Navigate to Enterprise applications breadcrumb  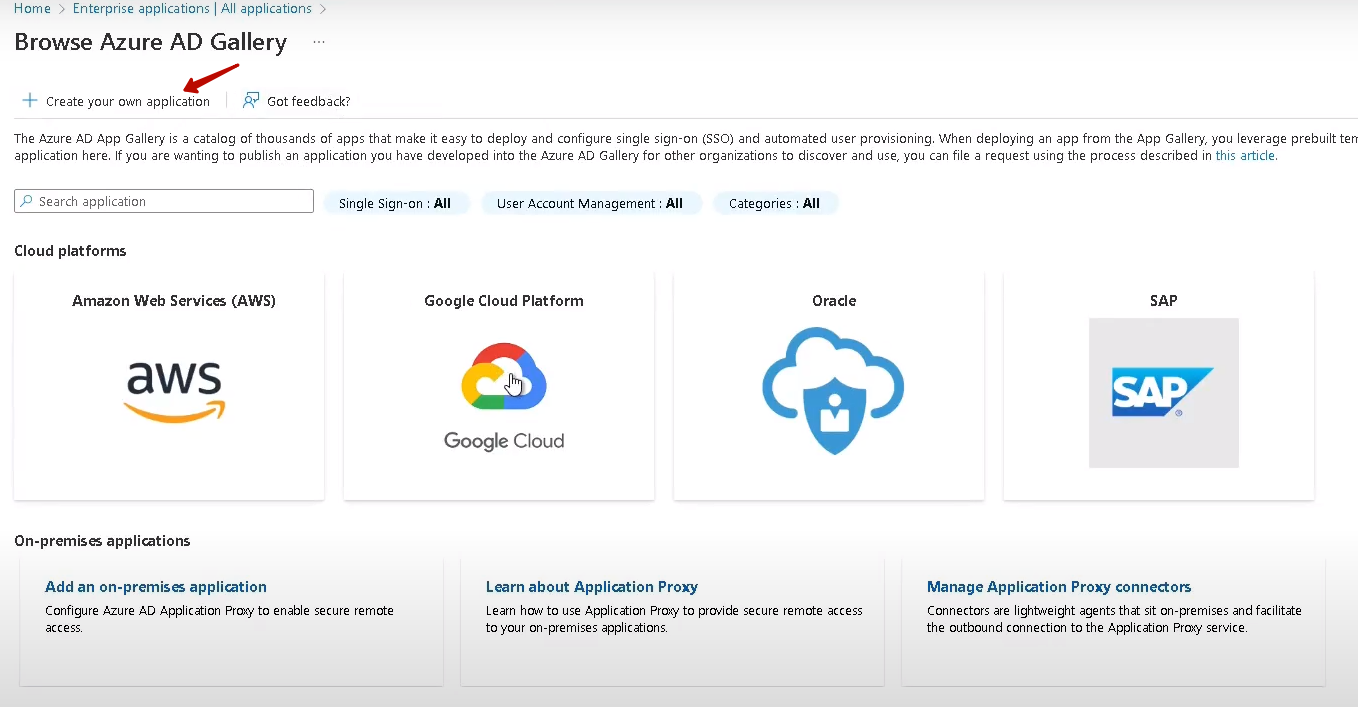click(192, 9)
